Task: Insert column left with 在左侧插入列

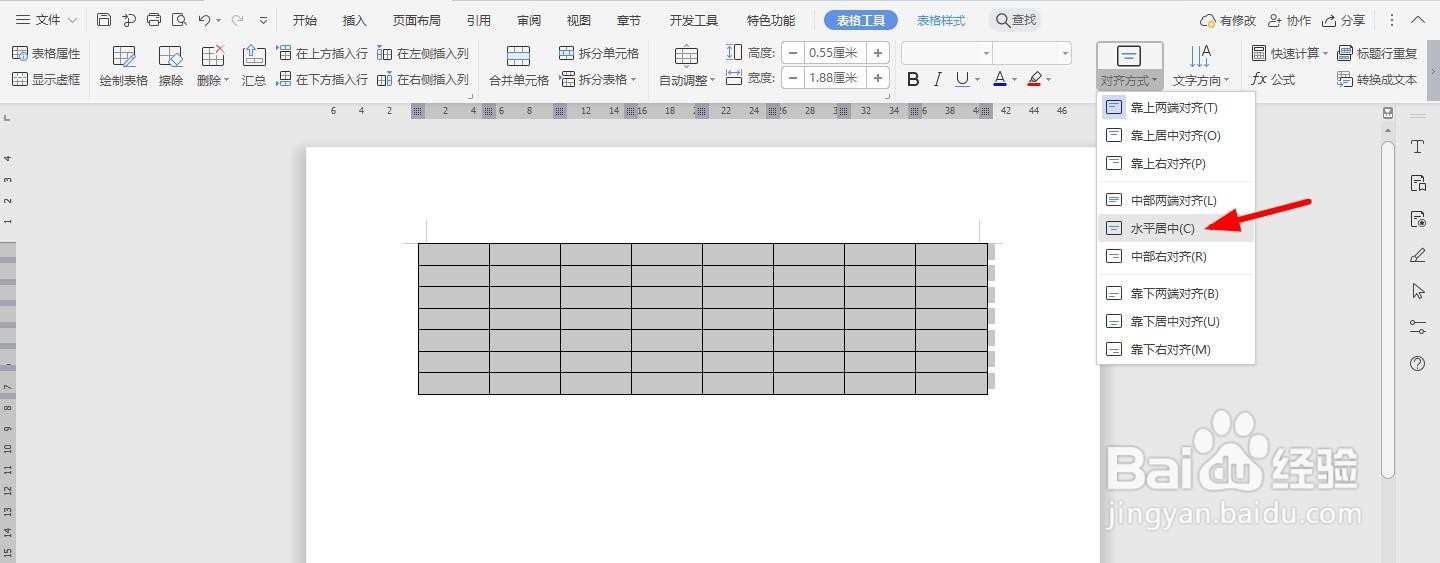Action: [423, 53]
